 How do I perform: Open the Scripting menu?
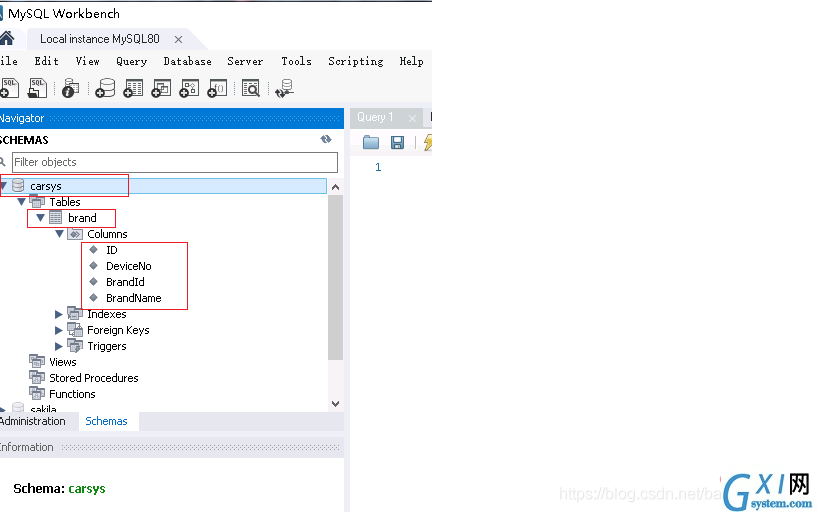[x=356, y=61]
